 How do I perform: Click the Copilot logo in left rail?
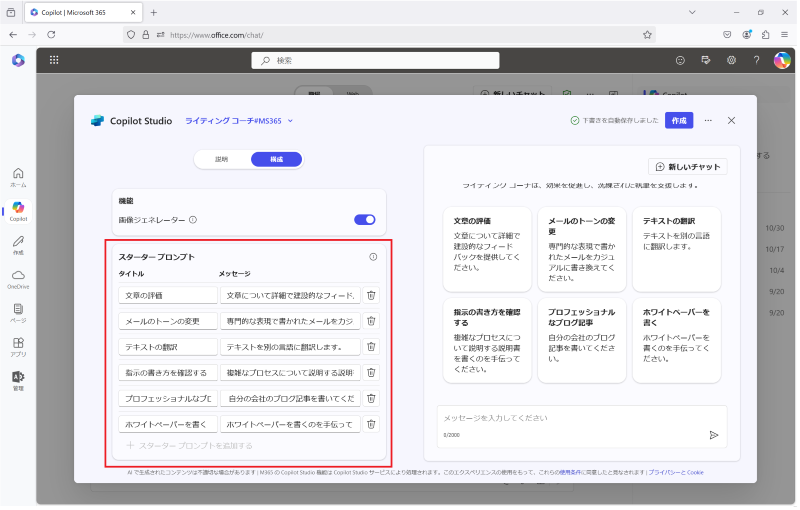(x=18, y=60)
